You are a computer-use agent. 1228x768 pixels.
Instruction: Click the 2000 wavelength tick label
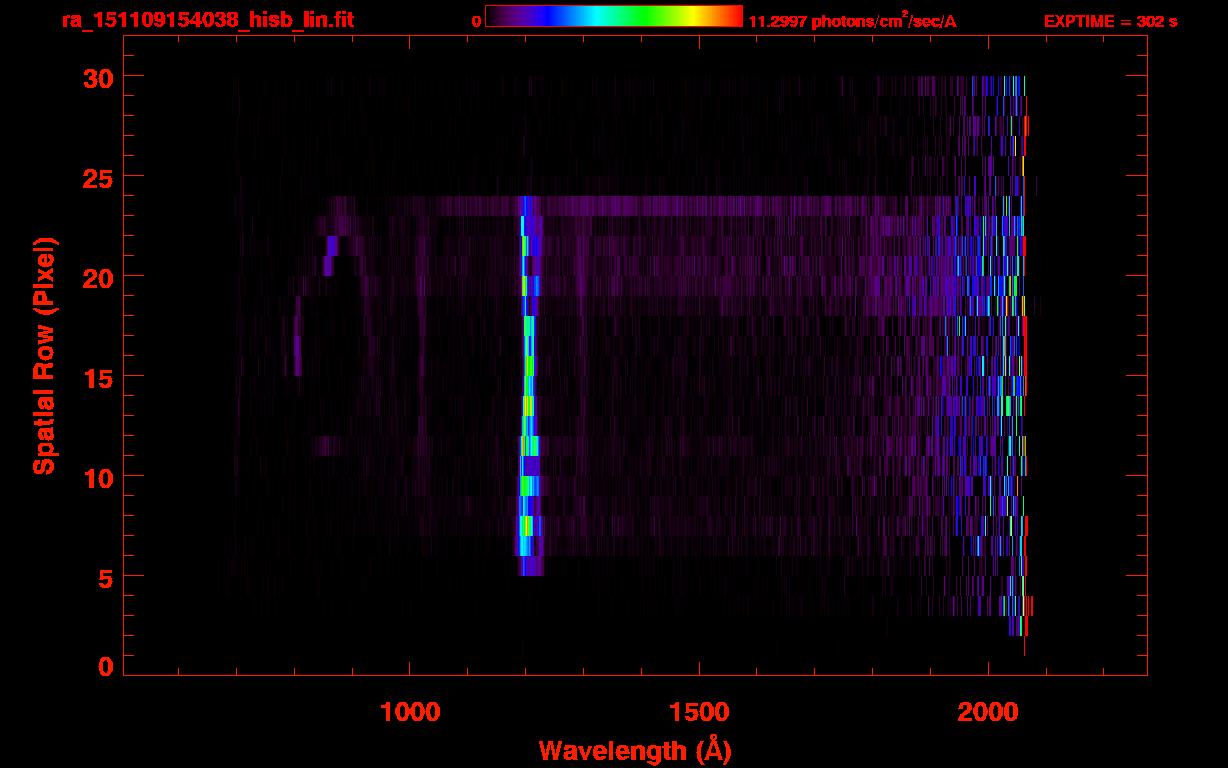pyautogui.click(x=988, y=711)
